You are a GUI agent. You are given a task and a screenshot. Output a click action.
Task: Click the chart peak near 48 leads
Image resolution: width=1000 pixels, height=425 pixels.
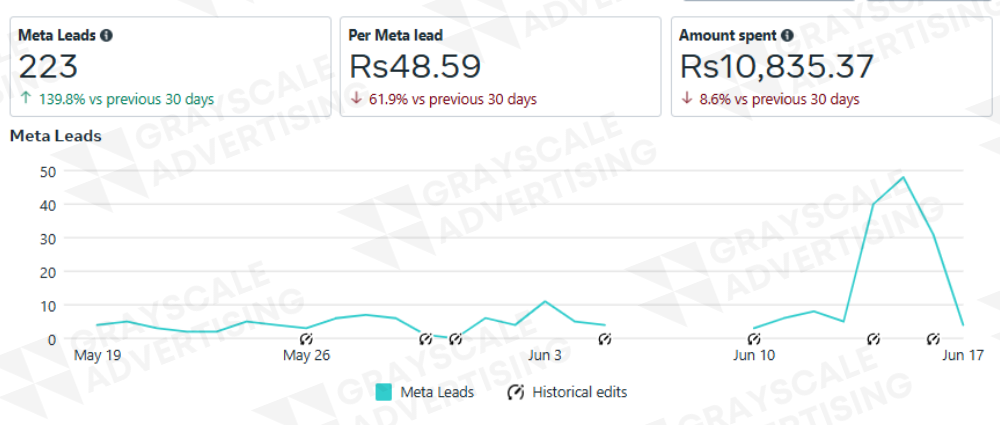pyautogui.click(x=903, y=177)
